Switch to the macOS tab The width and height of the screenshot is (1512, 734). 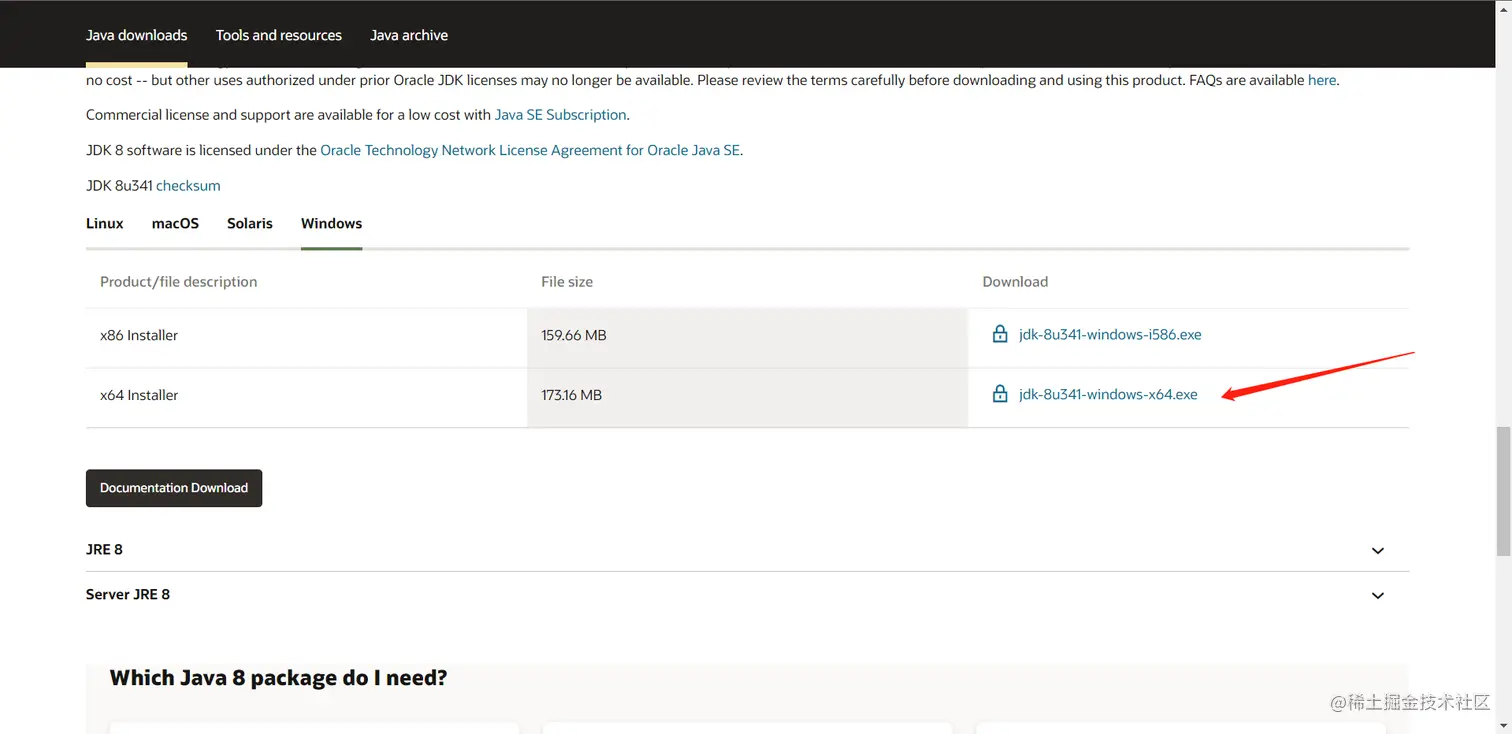(175, 223)
